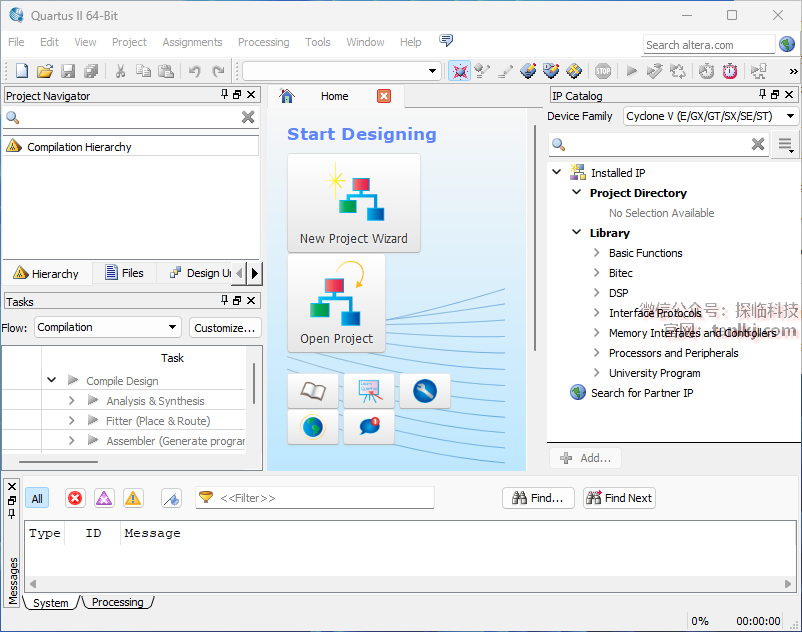Image resolution: width=802 pixels, height=632 pixels.
Task: Open the Device Family dropdown
Action: click(711, 116)
